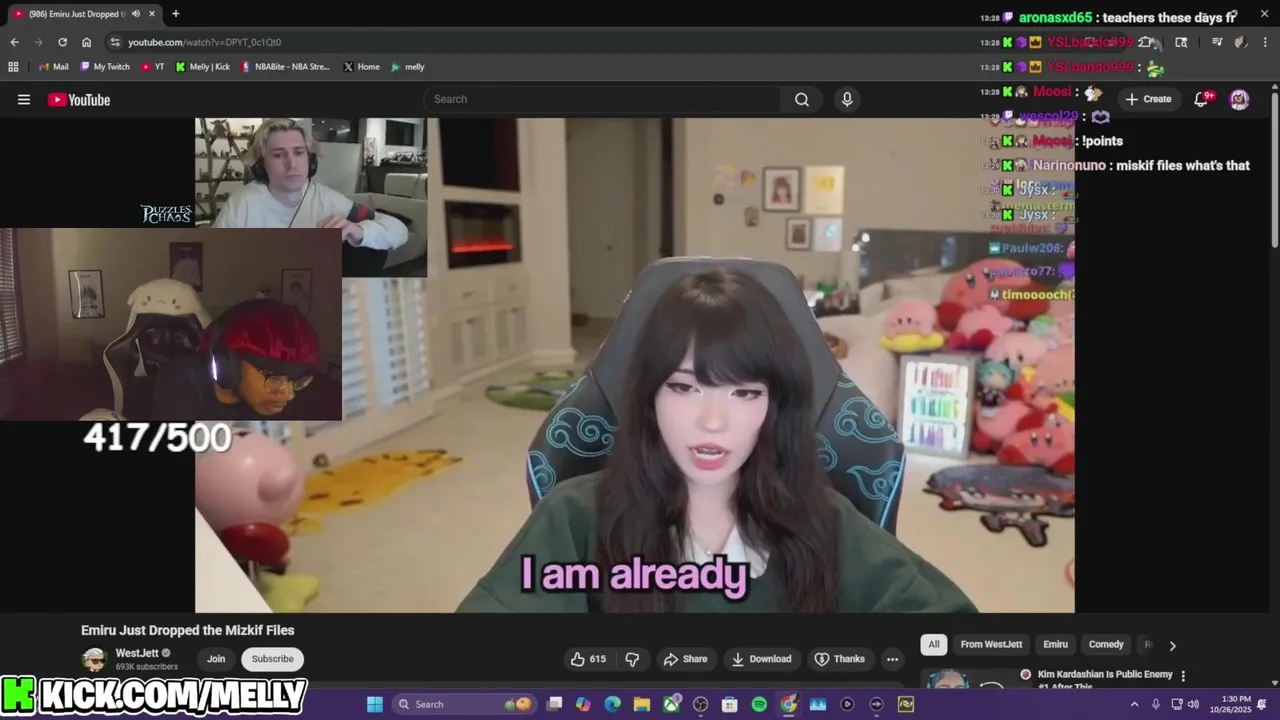Go to YouTube home via the logo

tap(79, 99)
